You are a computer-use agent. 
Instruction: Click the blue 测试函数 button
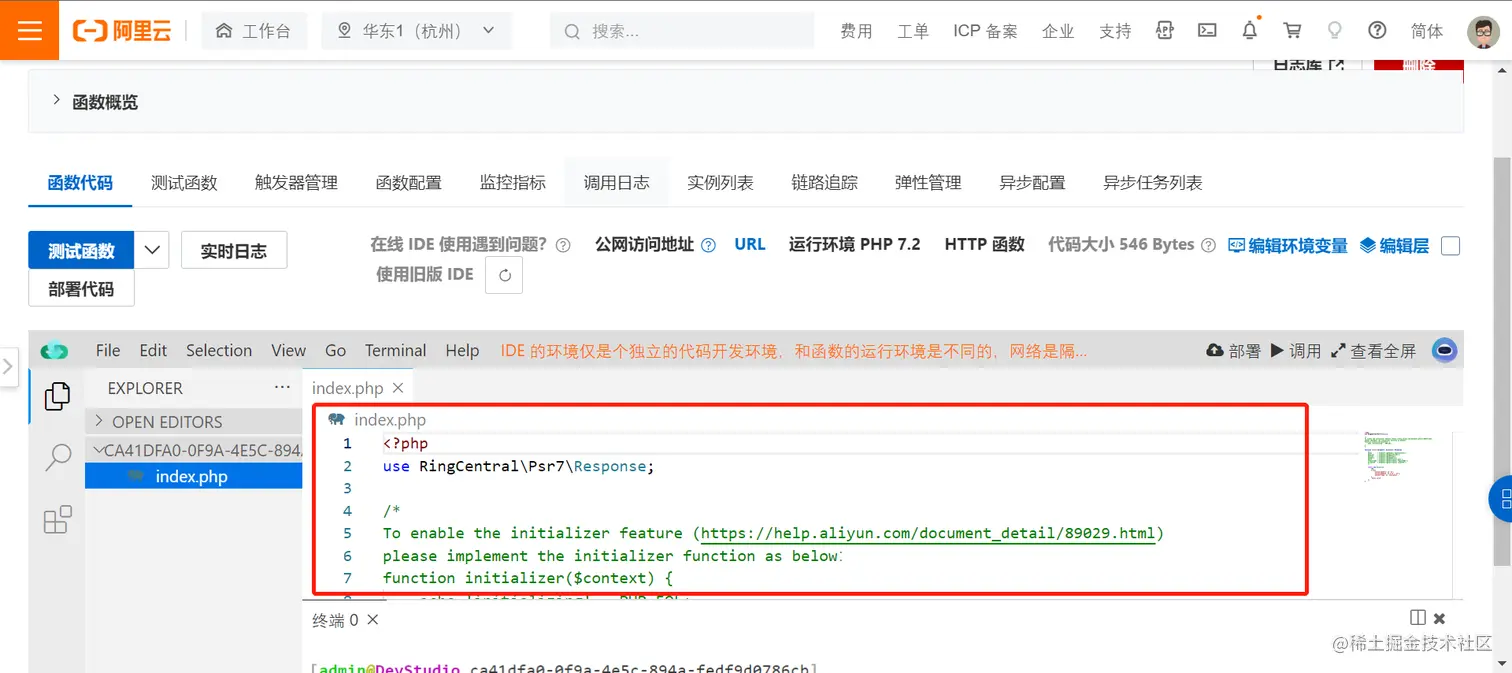tap(81, 250)
